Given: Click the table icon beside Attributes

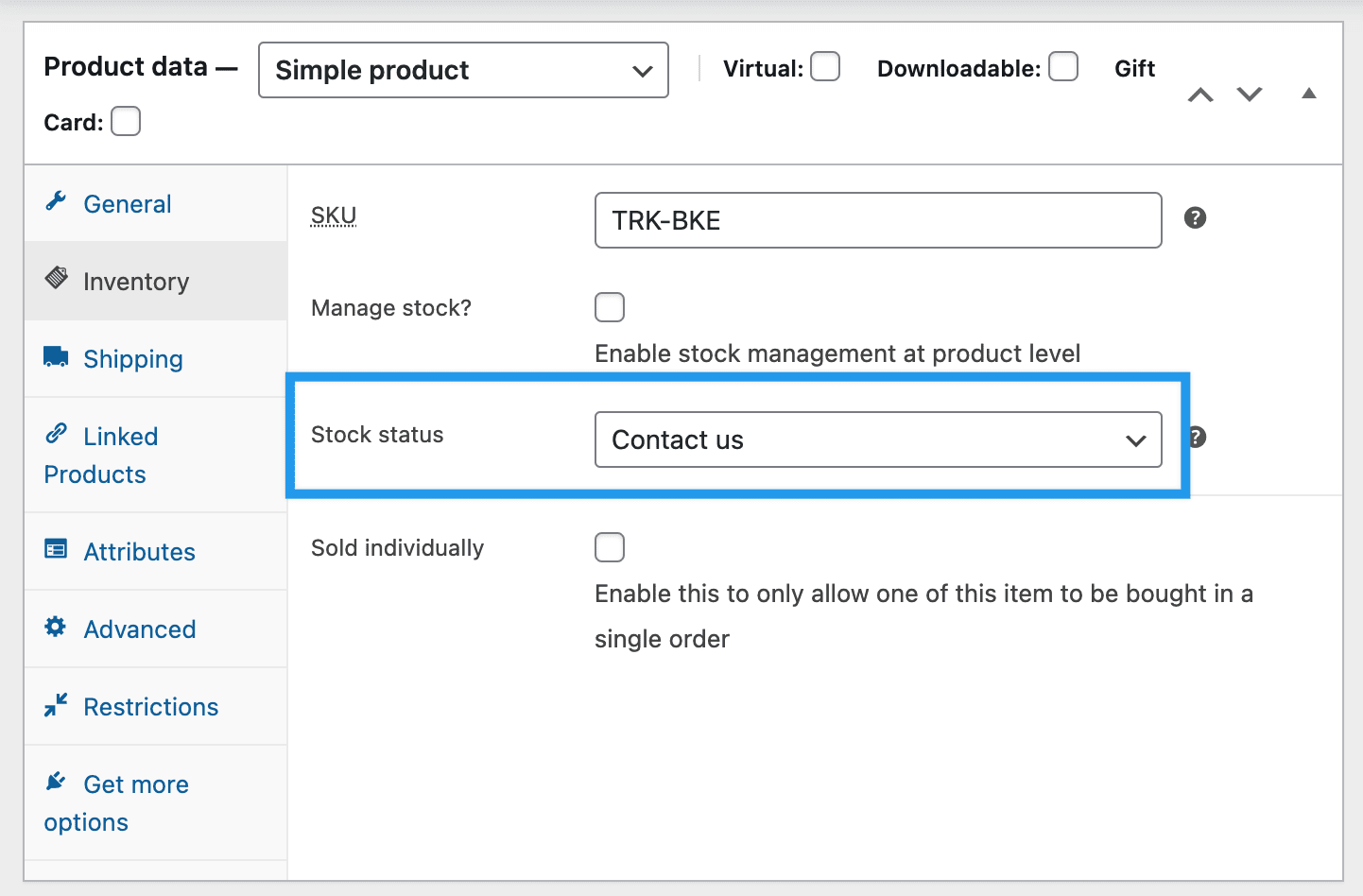Looking at the screenshot, I should 56,549.
